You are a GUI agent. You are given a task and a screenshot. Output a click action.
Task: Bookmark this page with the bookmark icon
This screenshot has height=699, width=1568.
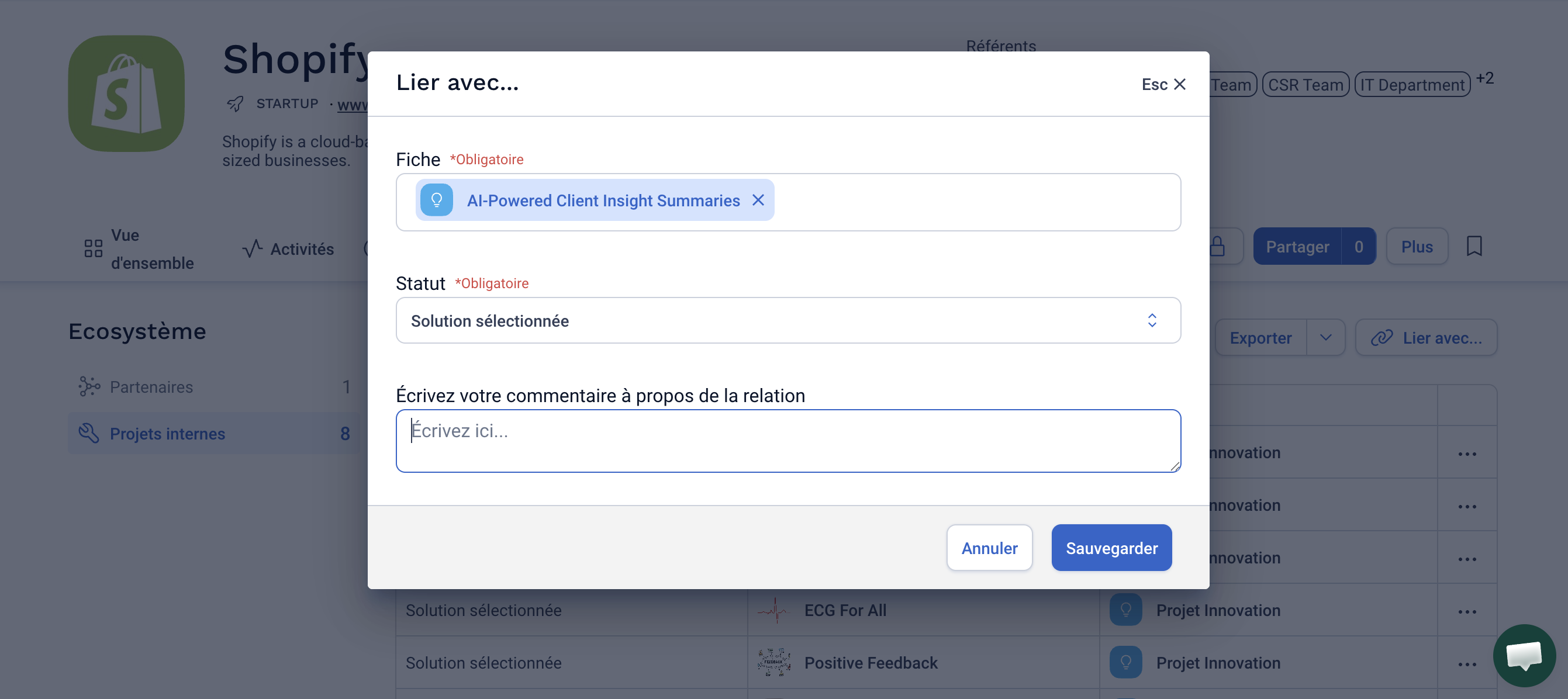coord(1474,247)
